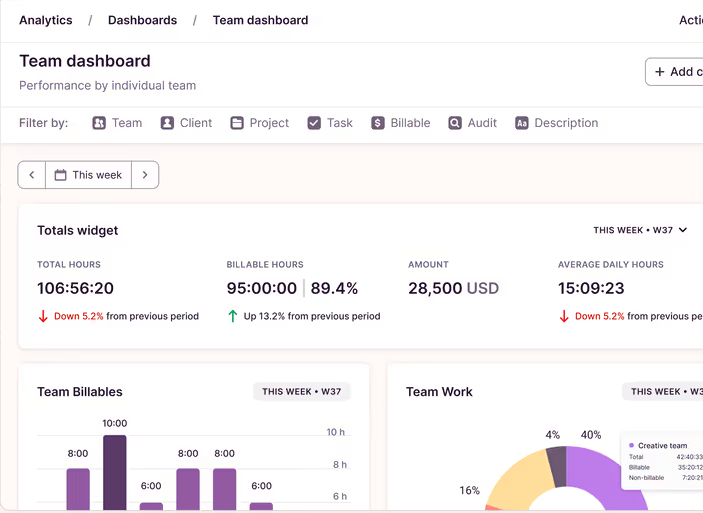Click average daily hours 15:09:23
Screen dimensions: 703x513
pyautogui.click(x=591, y=288)
